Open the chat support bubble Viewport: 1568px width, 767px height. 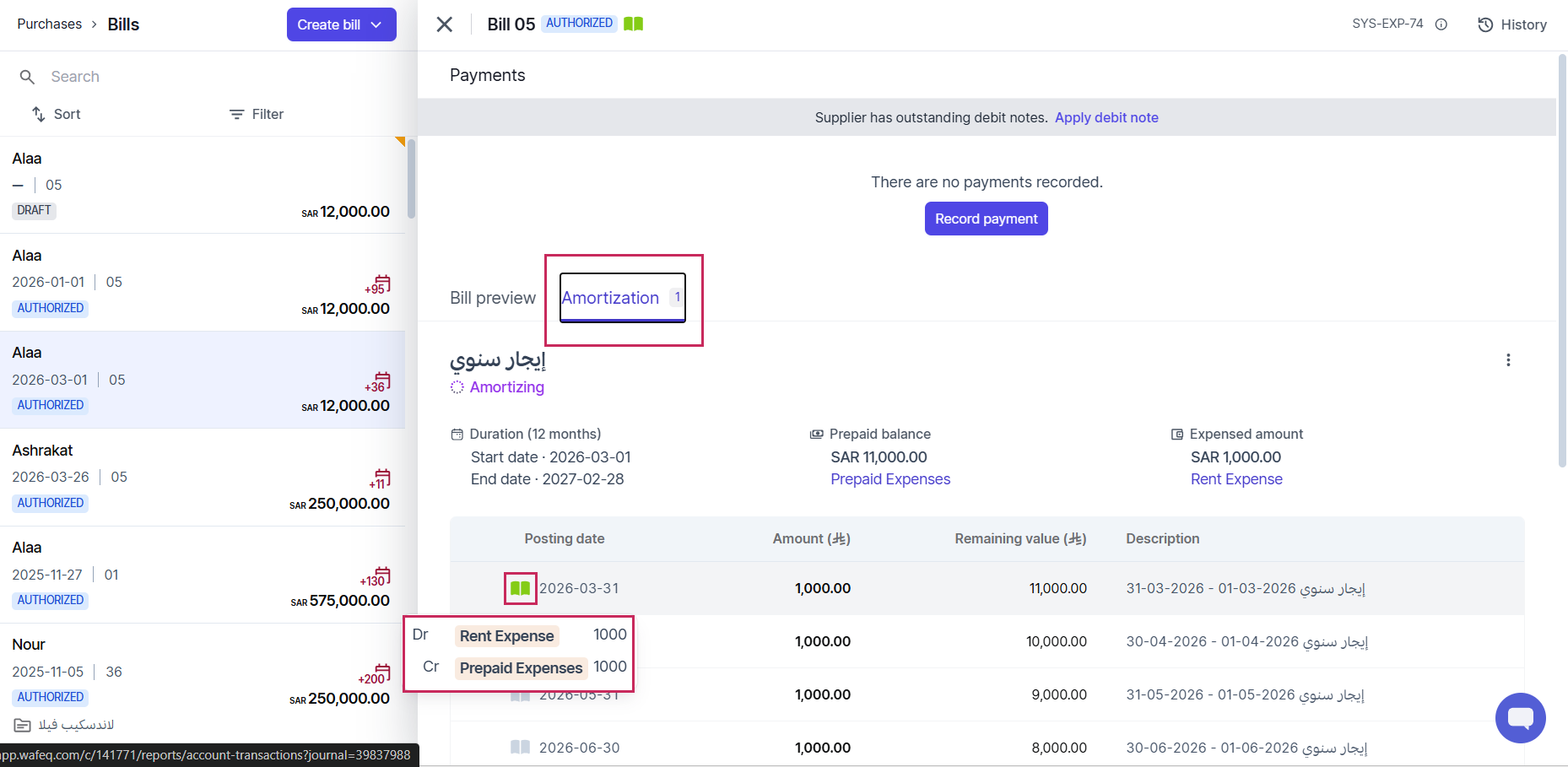tap(1520, 718)
